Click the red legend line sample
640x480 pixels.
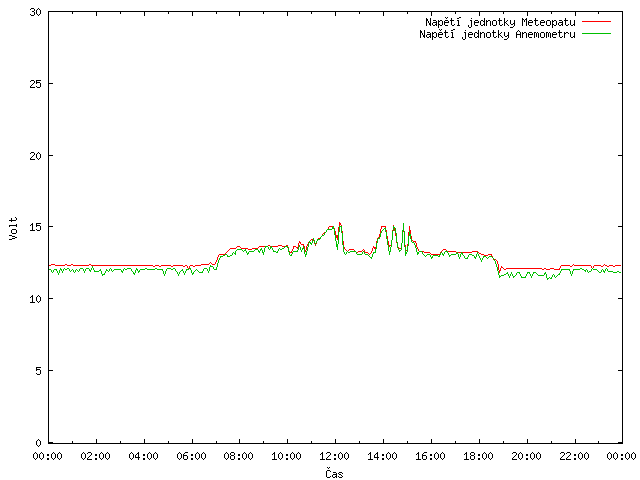coord(596,22)
